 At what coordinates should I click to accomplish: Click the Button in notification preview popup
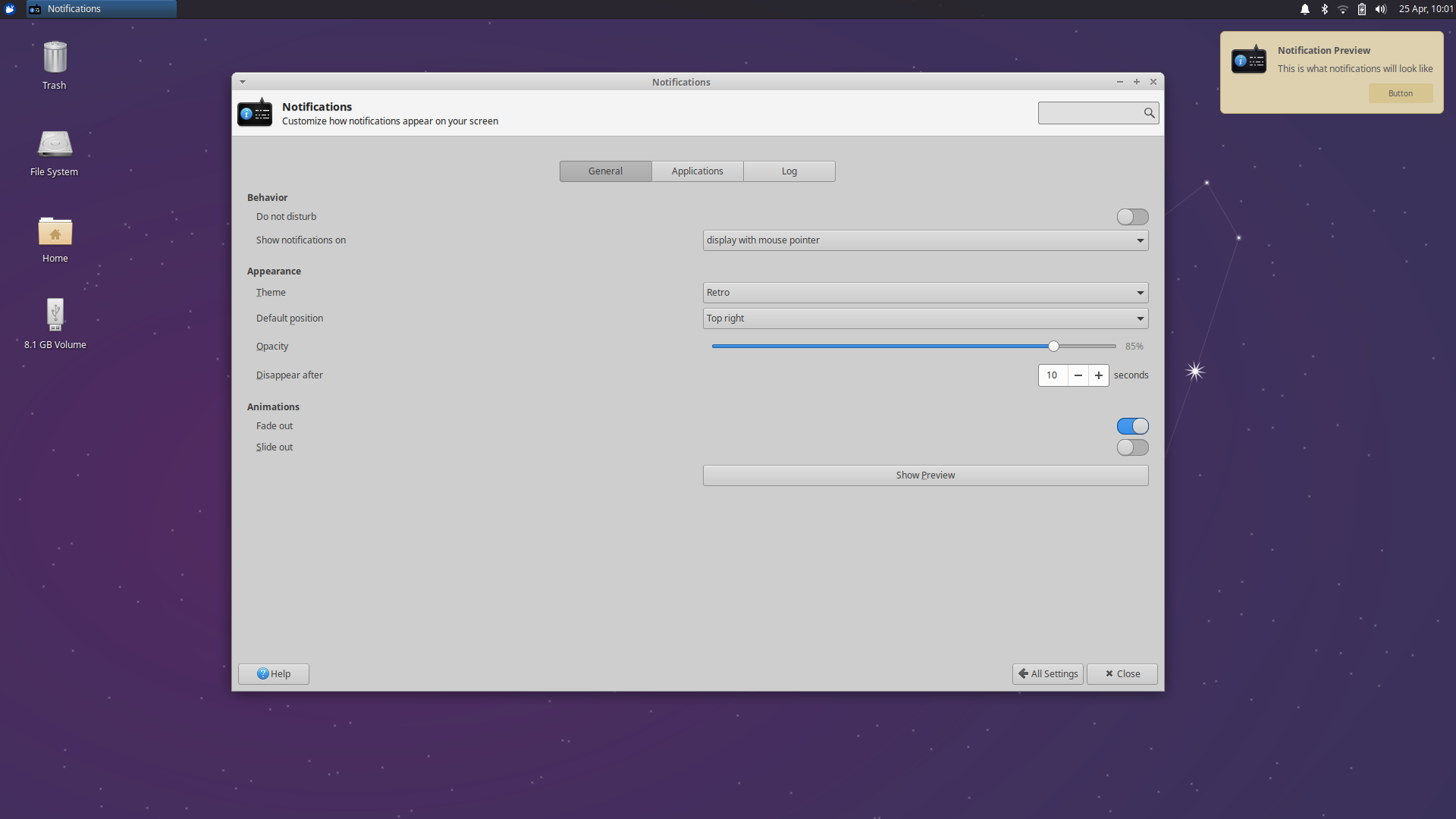[1400, 93]
